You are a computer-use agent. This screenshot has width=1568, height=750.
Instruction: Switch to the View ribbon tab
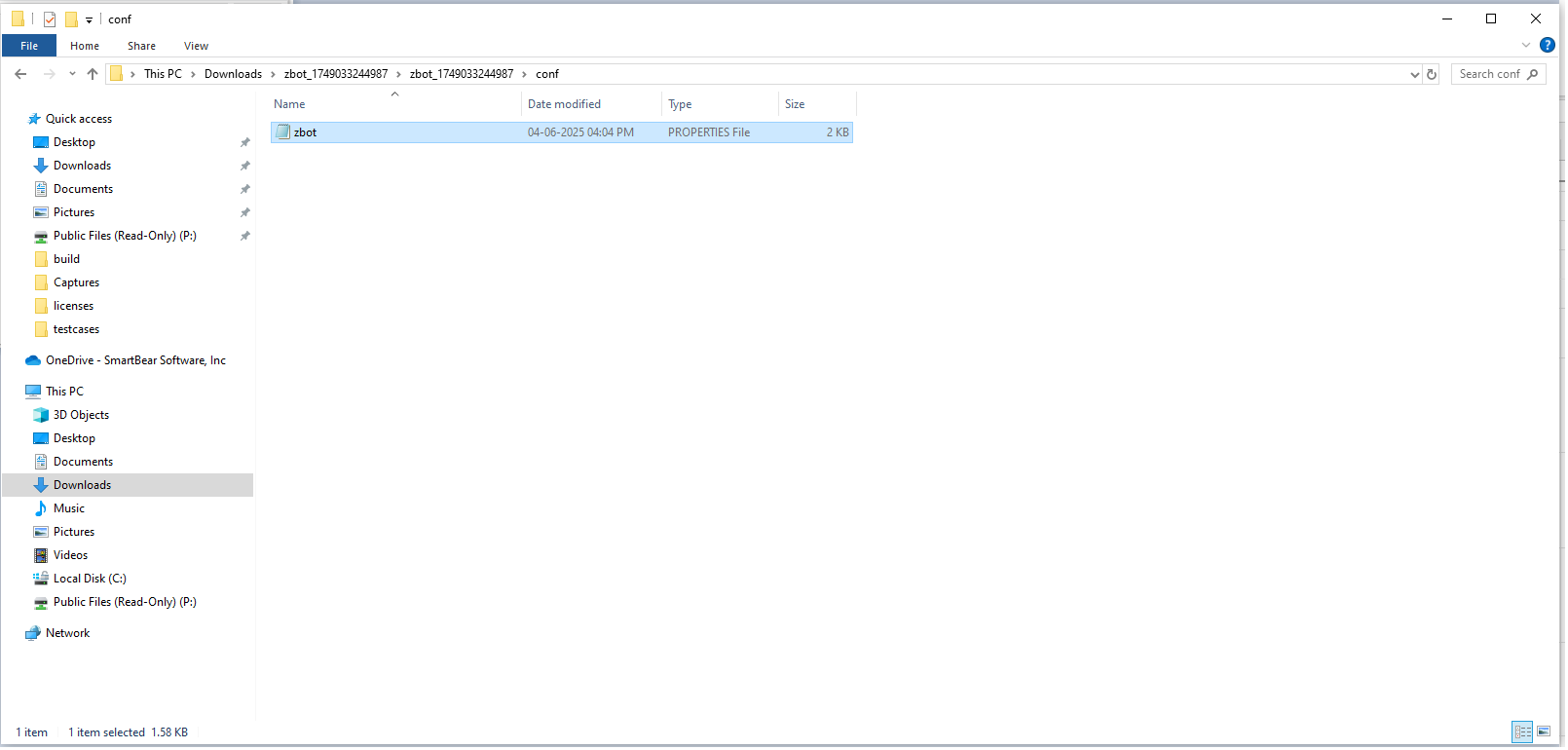point(196,46)
